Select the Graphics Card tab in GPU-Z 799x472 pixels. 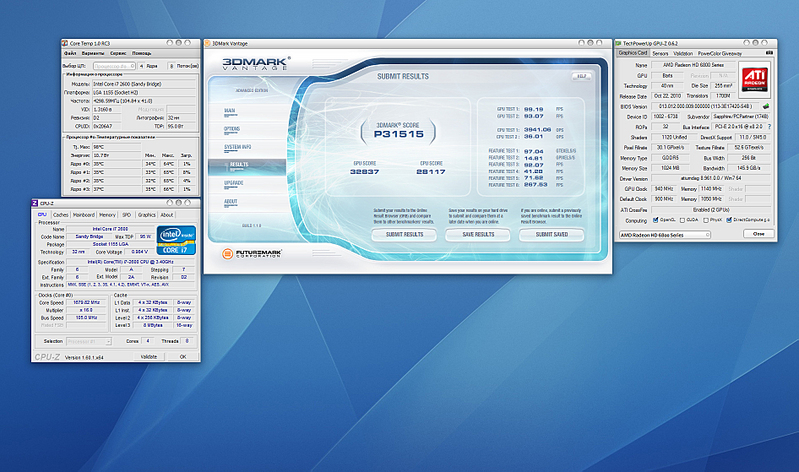[632, 53]
